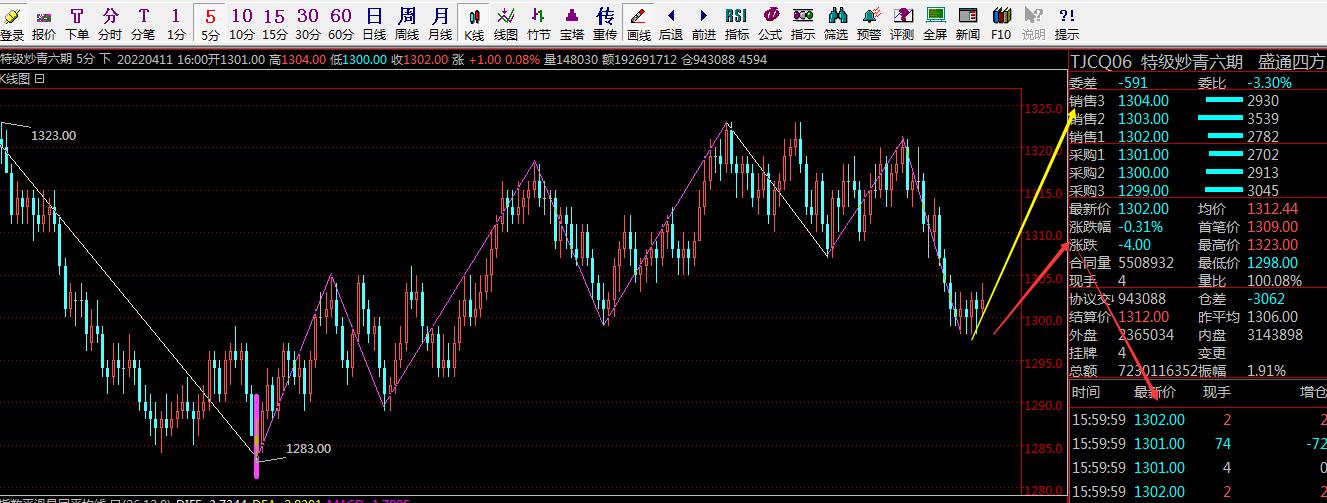Image resolution: width=1327 pixels, height=503 pixels.
Task: Open the 新闻 news panel
Action: (x=968, y=22)
